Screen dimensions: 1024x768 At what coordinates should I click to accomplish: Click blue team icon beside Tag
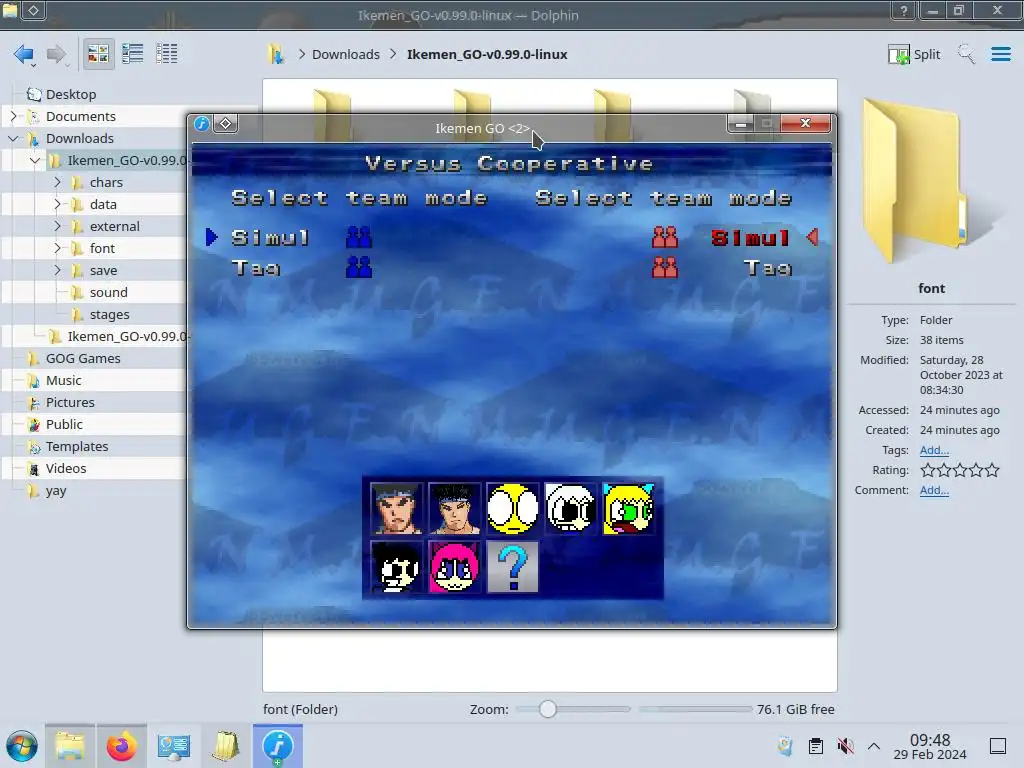(359, 267)
